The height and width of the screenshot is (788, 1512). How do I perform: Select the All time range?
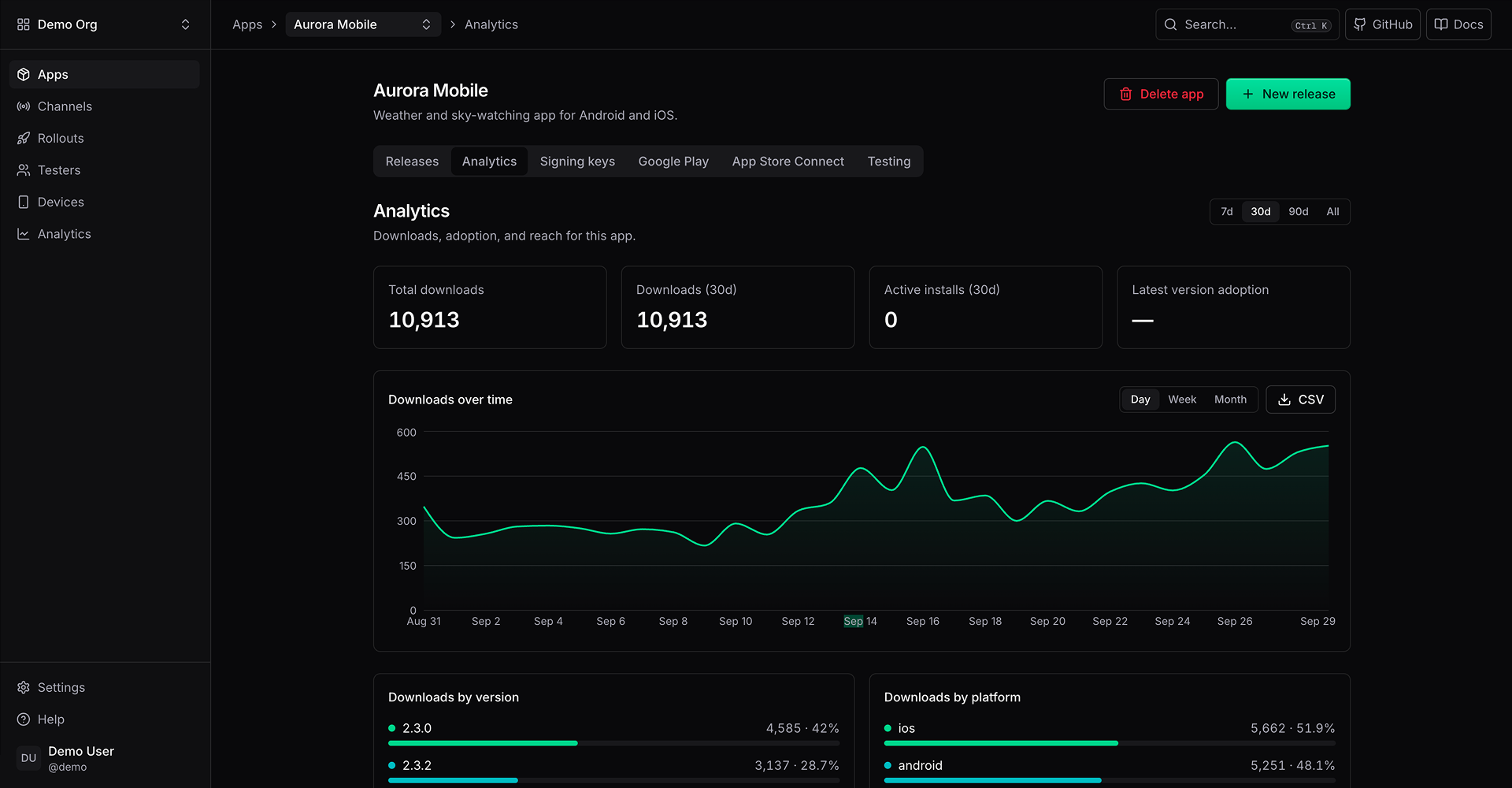[x=1332, y=212]
